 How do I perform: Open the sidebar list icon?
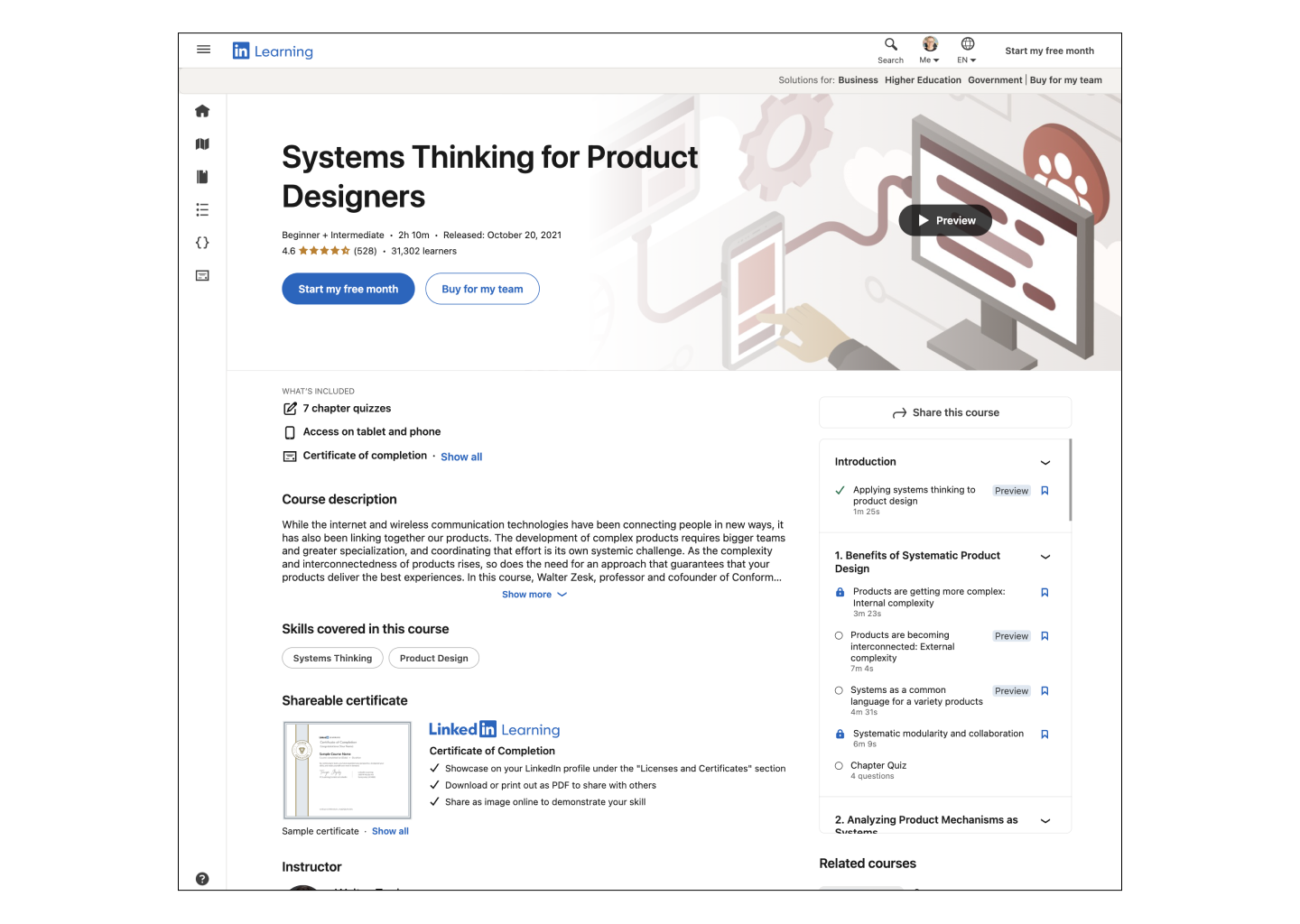tap(202, 209)
